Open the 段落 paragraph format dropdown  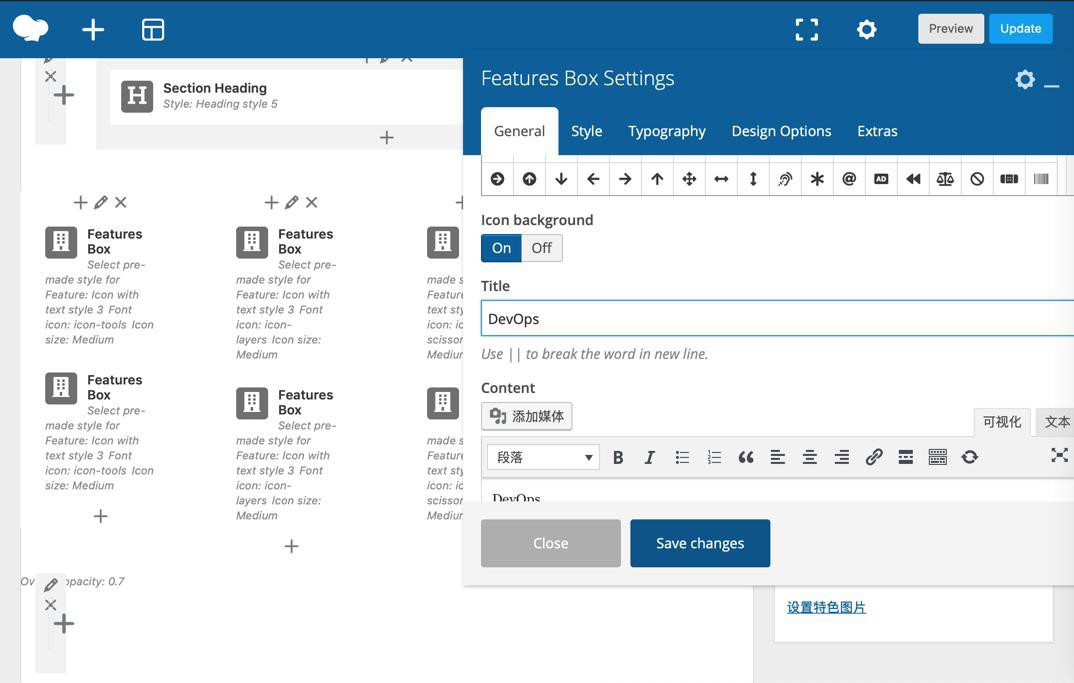[543, 457]
